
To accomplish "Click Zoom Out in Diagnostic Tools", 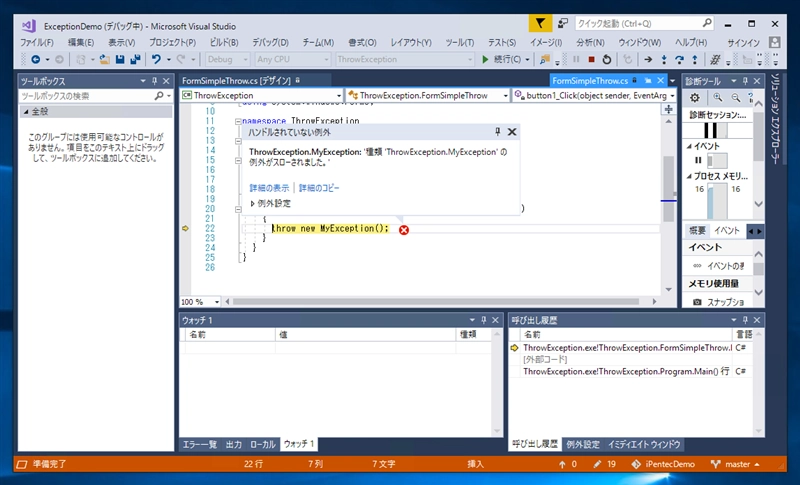I will coord(736,97).
